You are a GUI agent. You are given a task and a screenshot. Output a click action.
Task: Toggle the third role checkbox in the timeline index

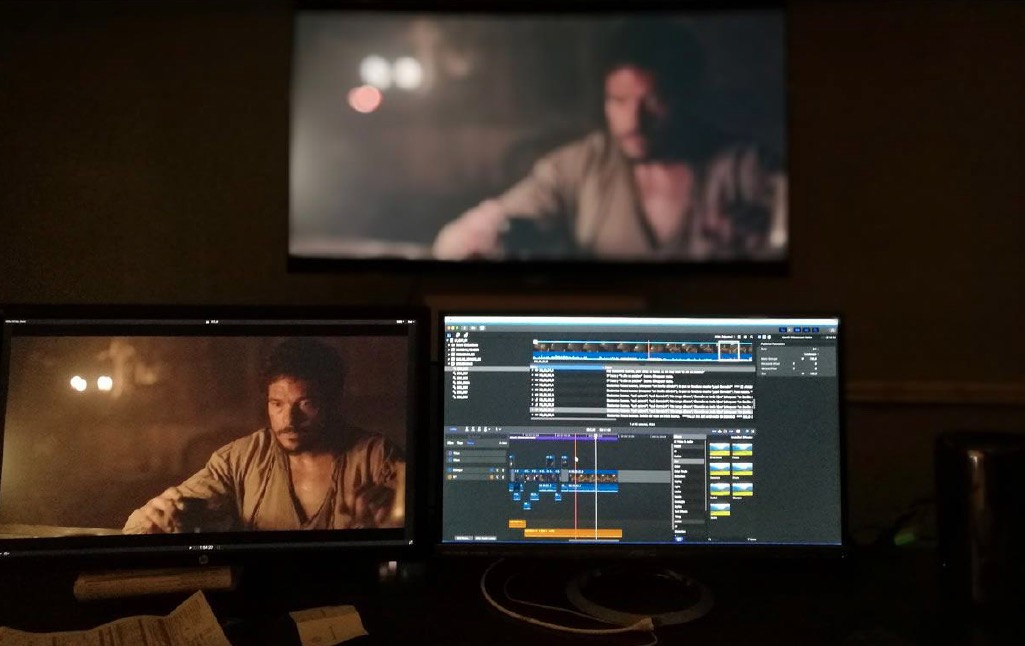tap(450, 470)
